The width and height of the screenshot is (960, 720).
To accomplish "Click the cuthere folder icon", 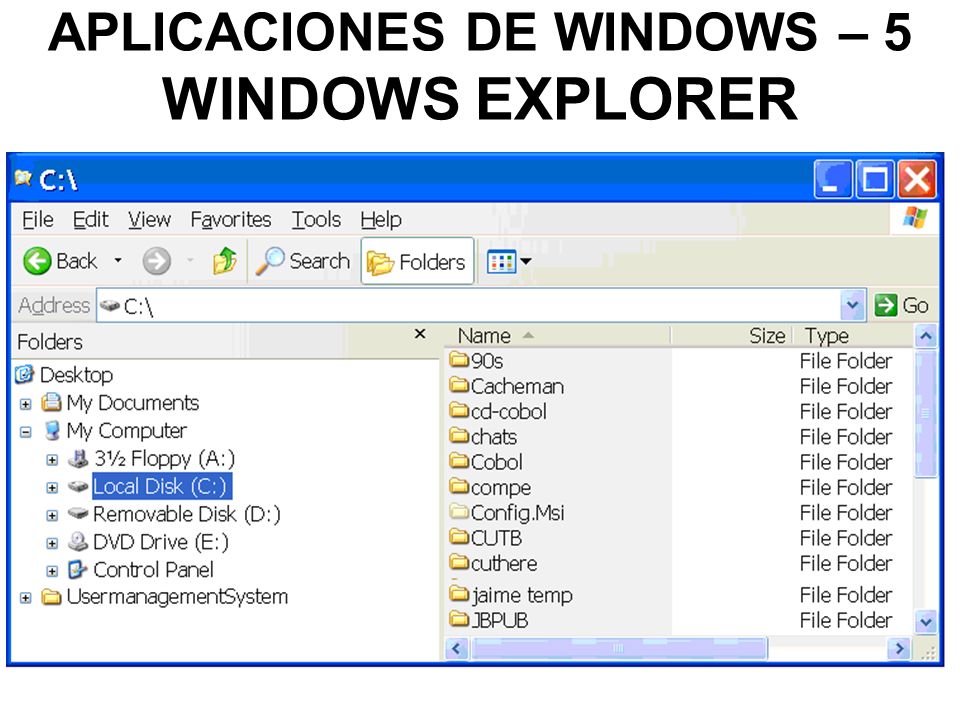I will click(x=459, y=561).
